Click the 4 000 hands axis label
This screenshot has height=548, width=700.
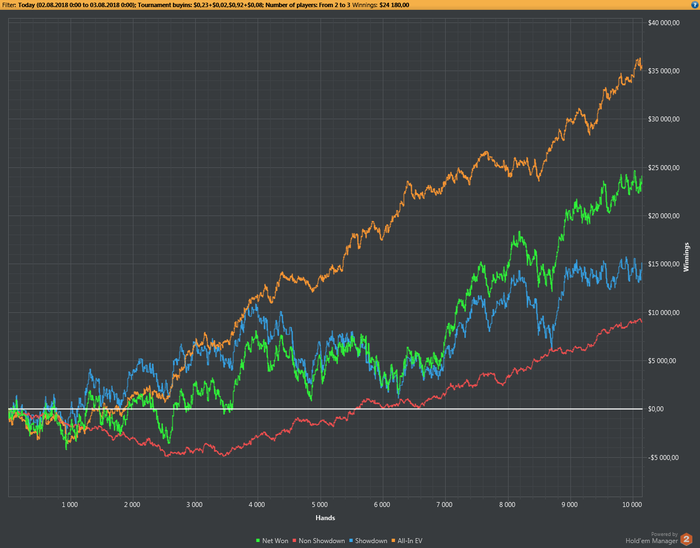pyautogui.click(x=257, y=505)
